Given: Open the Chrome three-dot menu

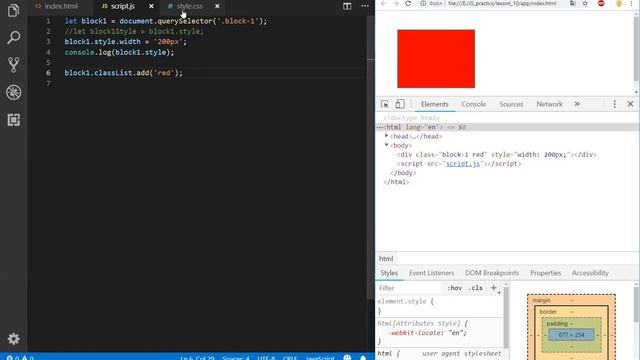Looking at the screenshot, I should (x=631, y=4).
